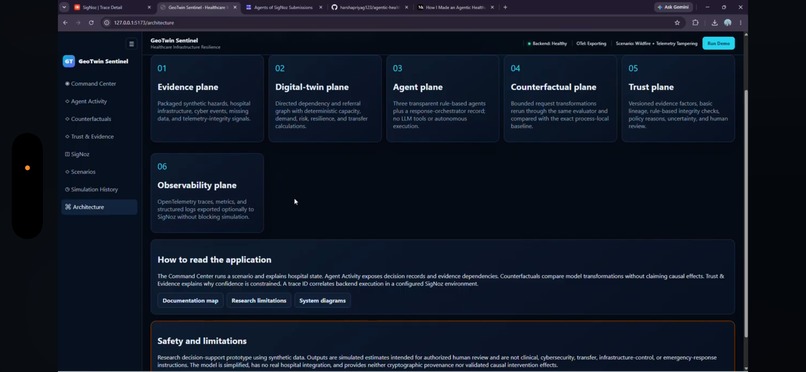This screenshot has height=372, width=806.
Task: Open the browser downloads icon
Action: 715,23
